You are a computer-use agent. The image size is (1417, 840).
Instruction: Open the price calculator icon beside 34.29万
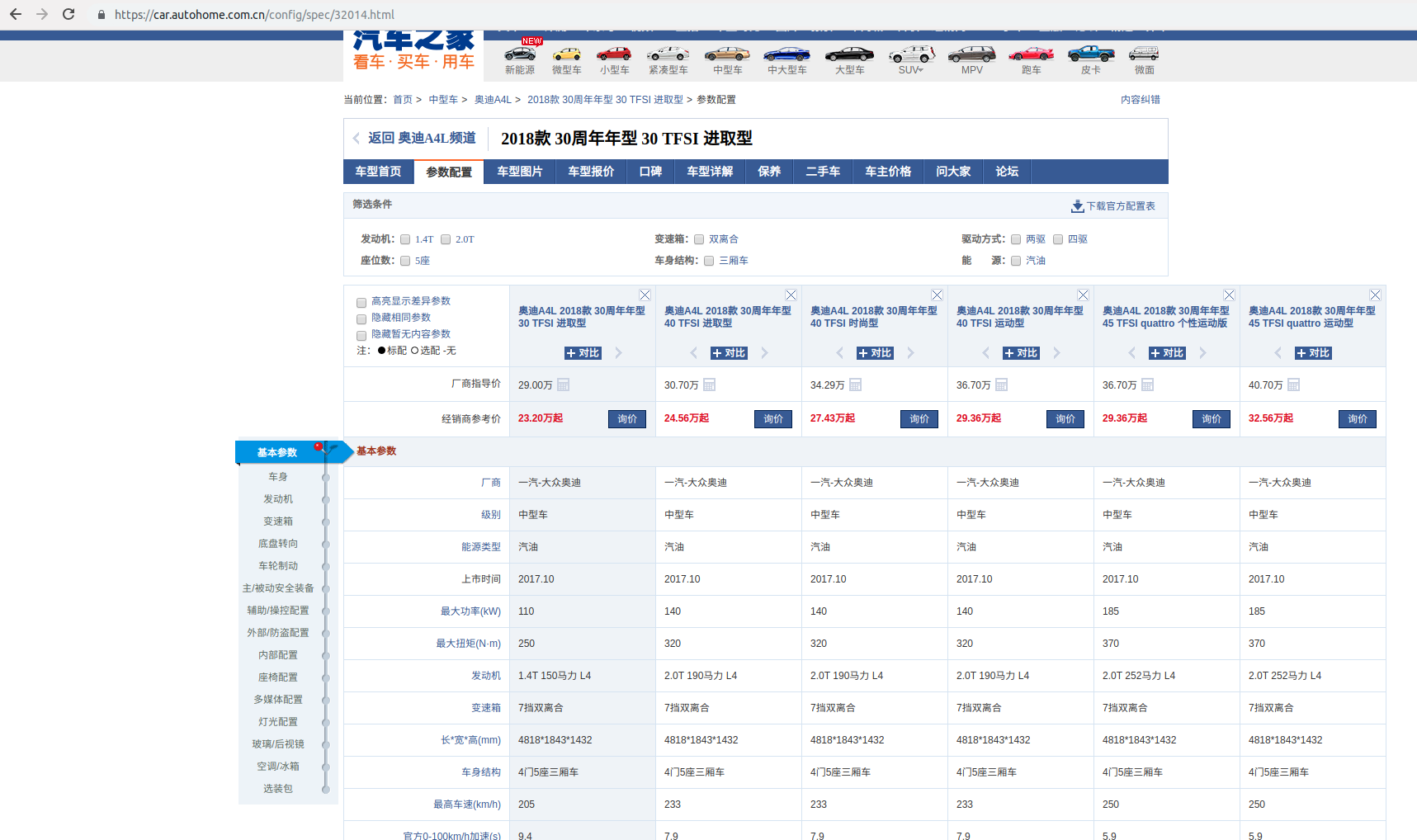(x=856, y=385)
